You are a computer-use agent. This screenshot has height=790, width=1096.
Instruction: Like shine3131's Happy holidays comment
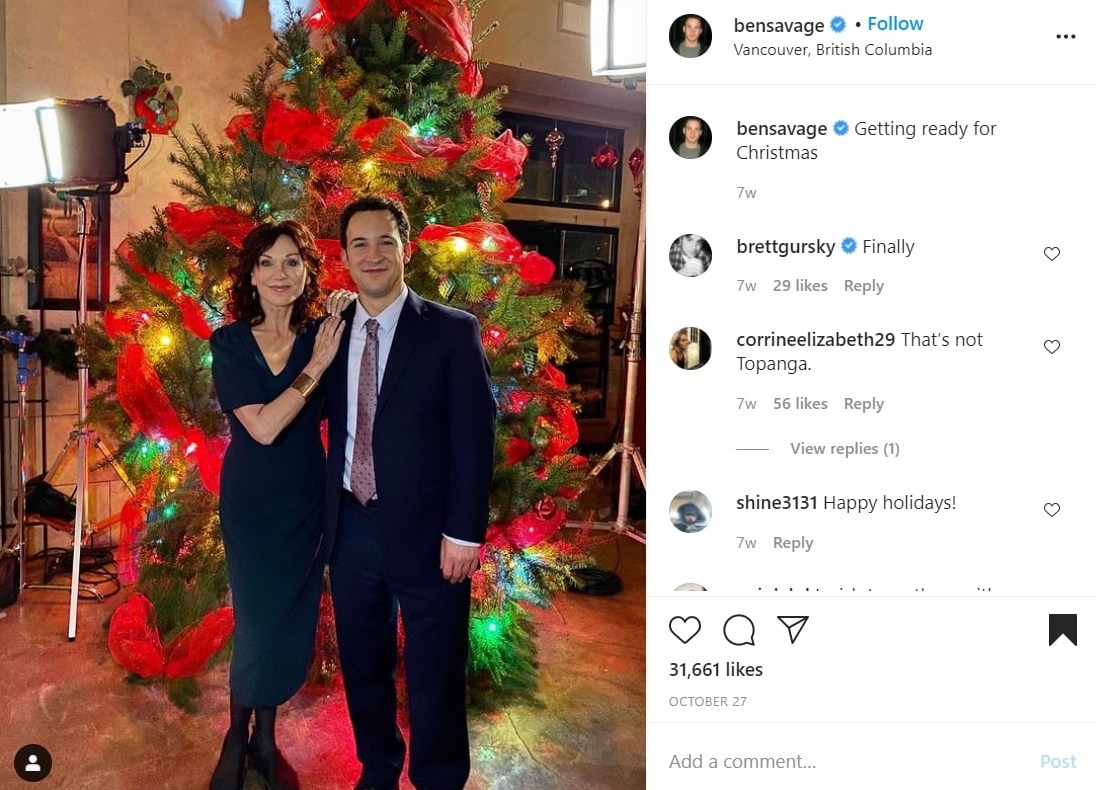click(x=1051, y=510)
